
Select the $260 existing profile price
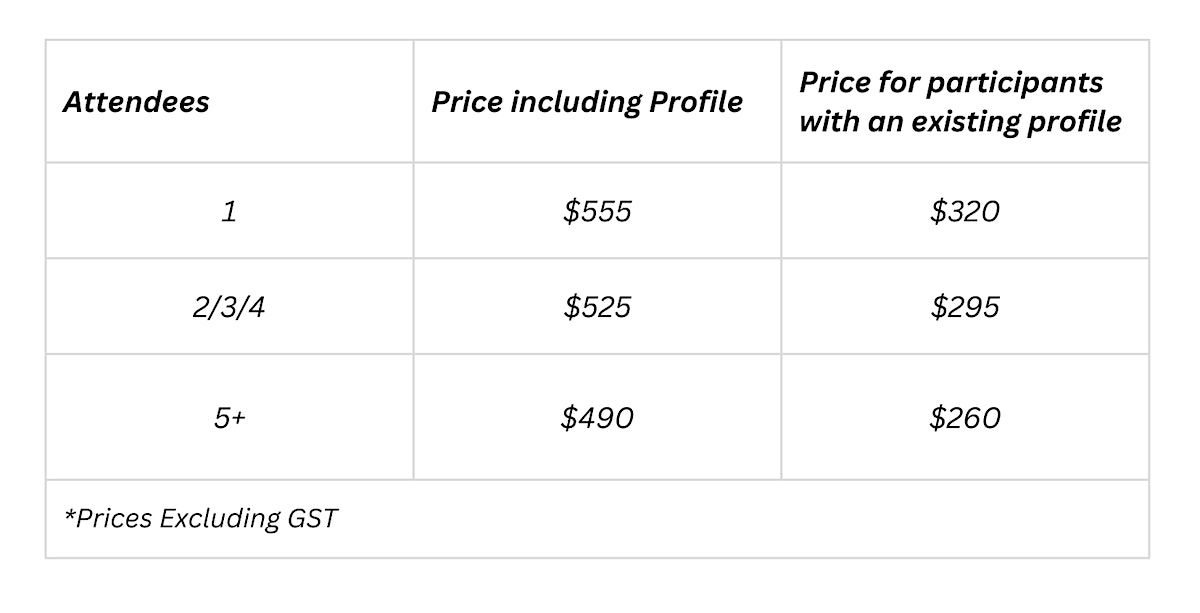965,417
